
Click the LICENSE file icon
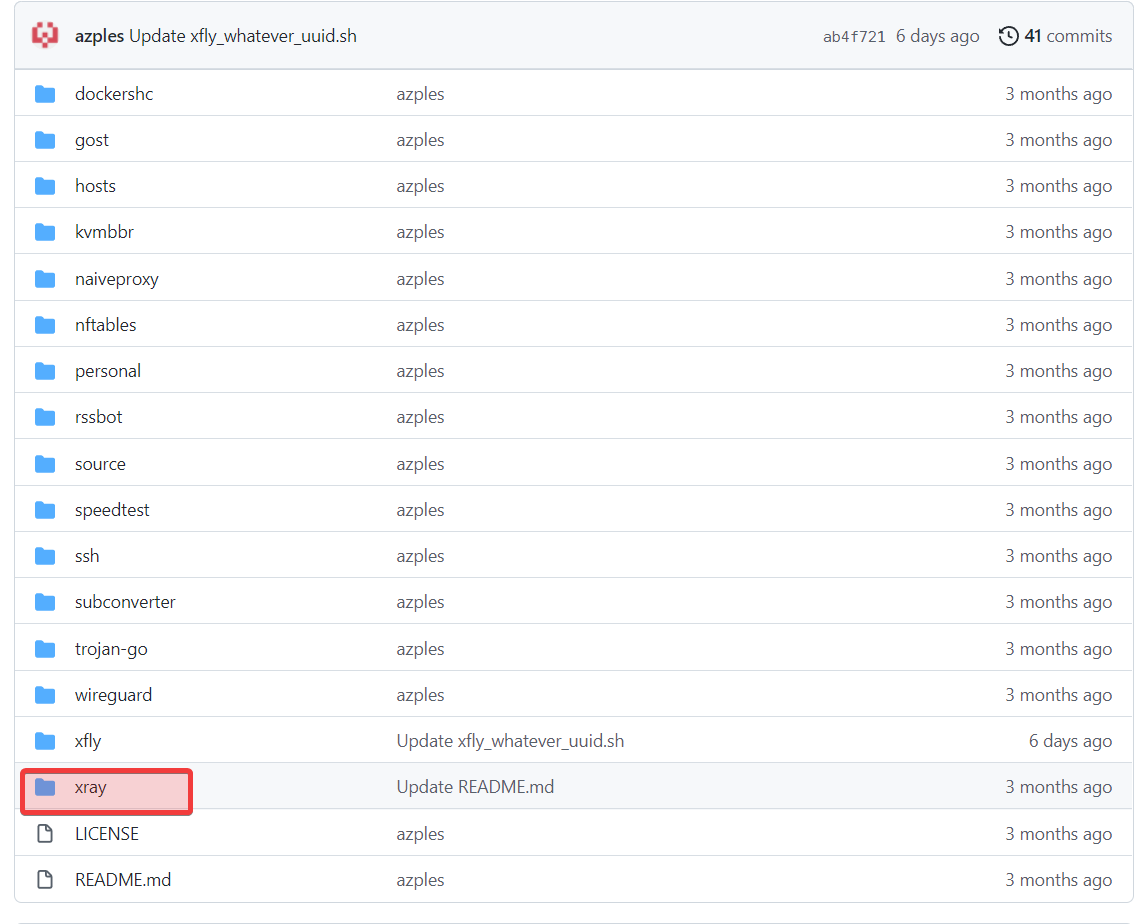[45, 833]
